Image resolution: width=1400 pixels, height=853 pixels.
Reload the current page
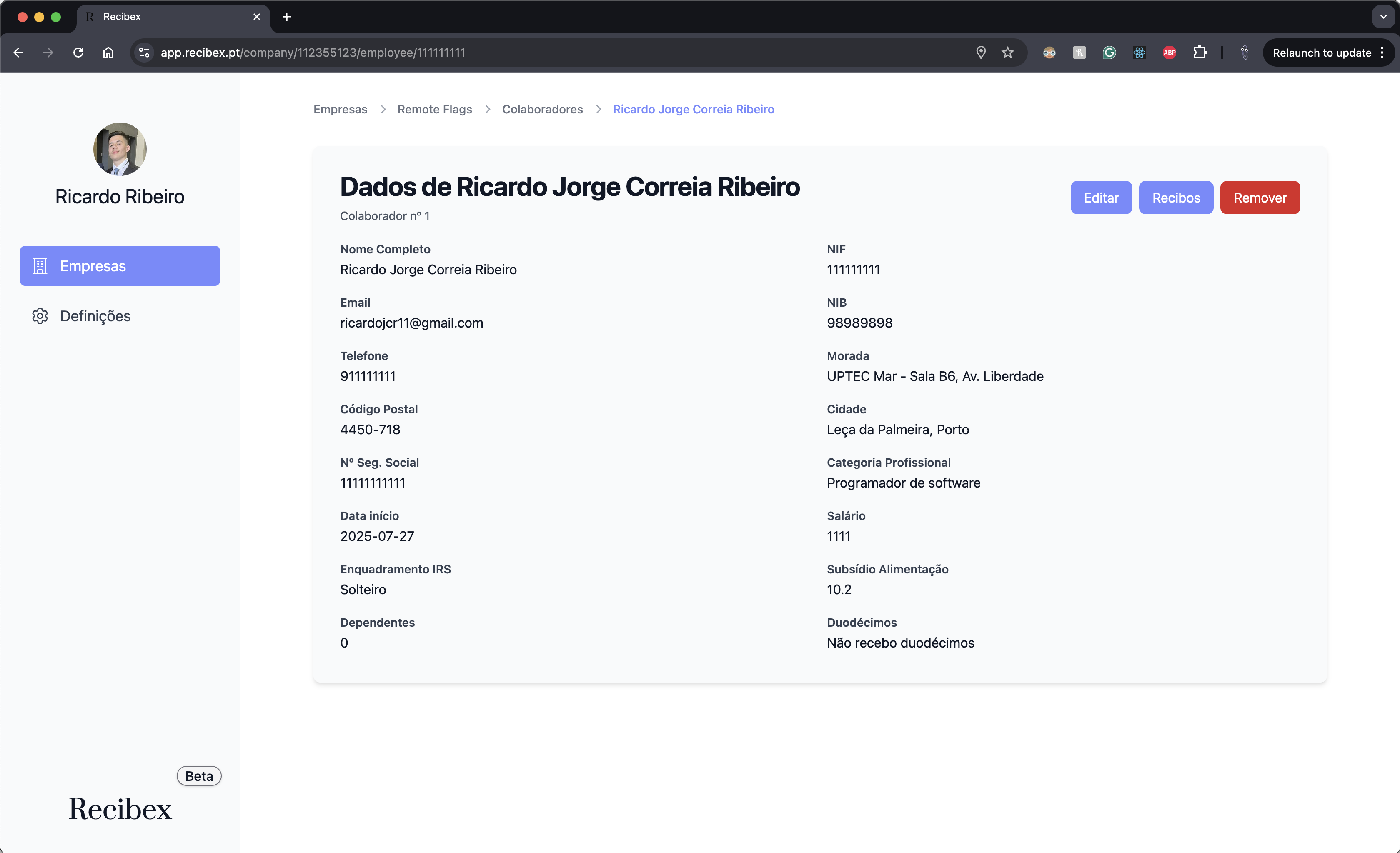point(78,53)
